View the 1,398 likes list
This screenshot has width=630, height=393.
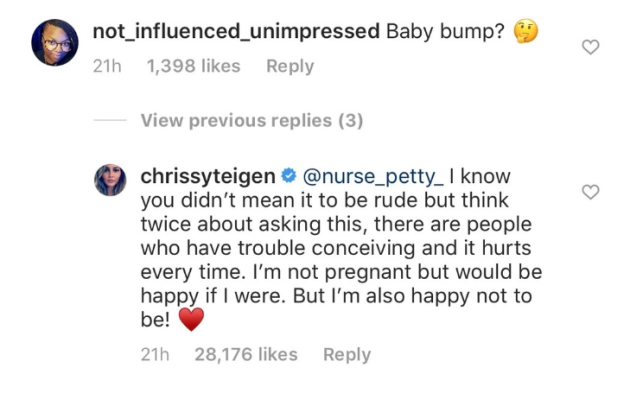coord(193,66)
